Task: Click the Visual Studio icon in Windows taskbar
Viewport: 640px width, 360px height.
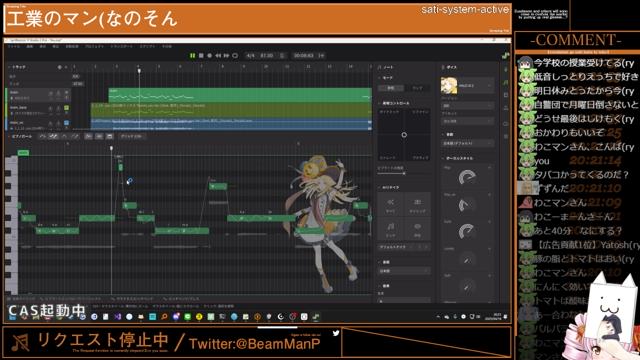Action: [118, 317]
